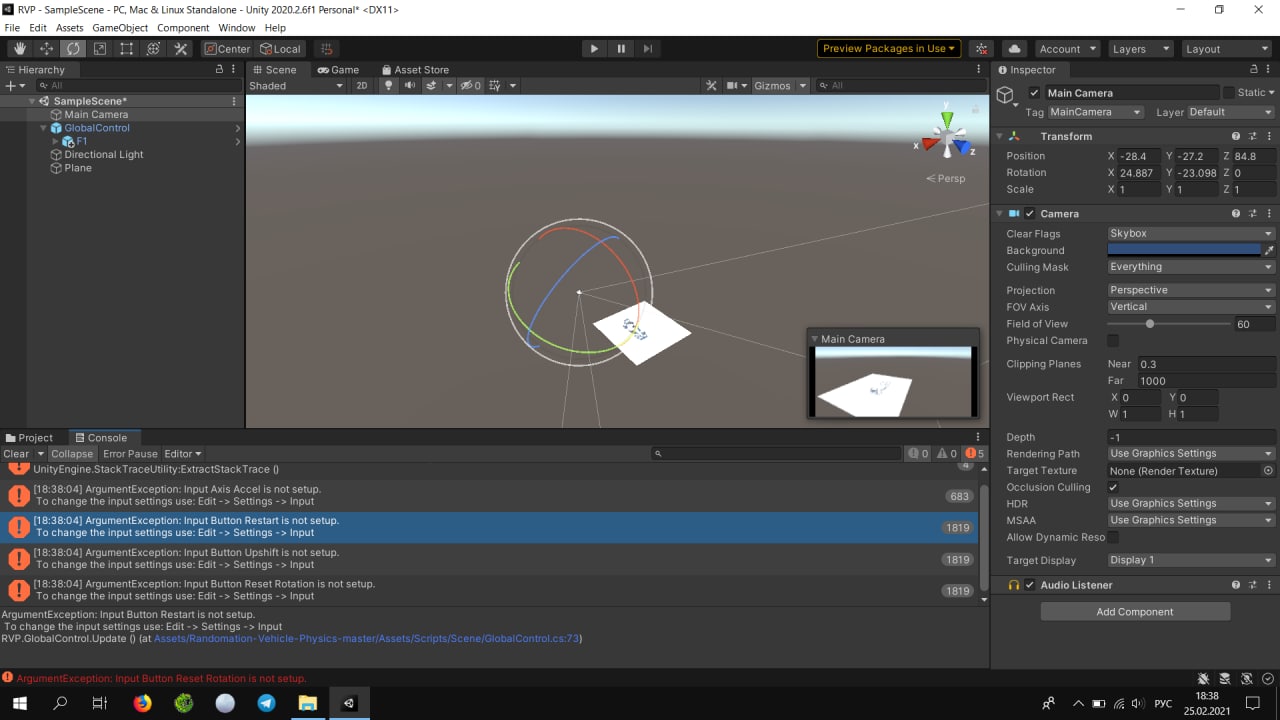Image resolution: width=1280 pixels, height=720 pixels.
Task: Click Add Component button
Action: (1135, 612)
